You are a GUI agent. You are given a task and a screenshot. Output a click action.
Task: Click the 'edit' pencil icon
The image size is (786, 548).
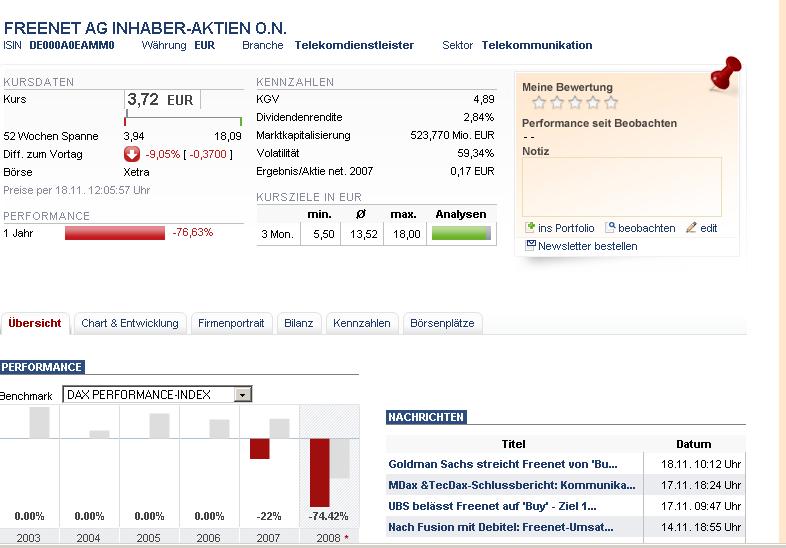coord(691,228)
